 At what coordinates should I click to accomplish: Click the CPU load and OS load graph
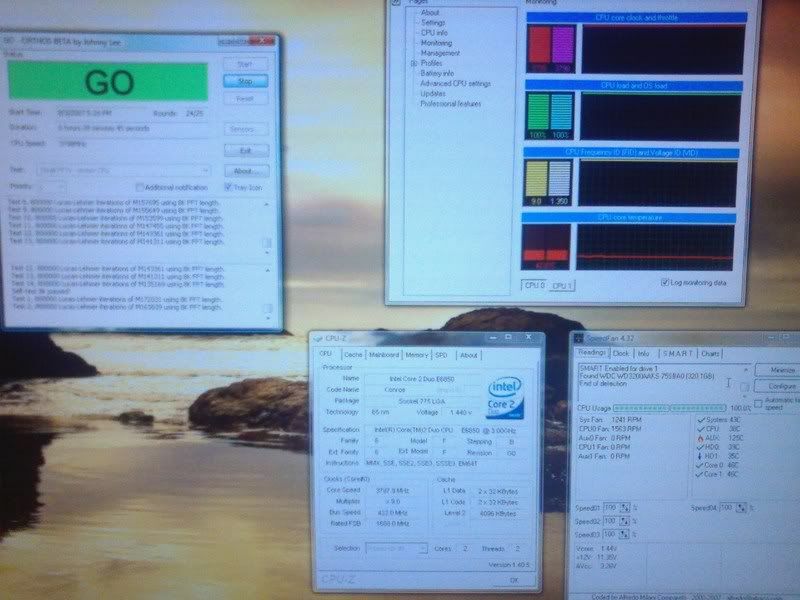coord(661,117)
